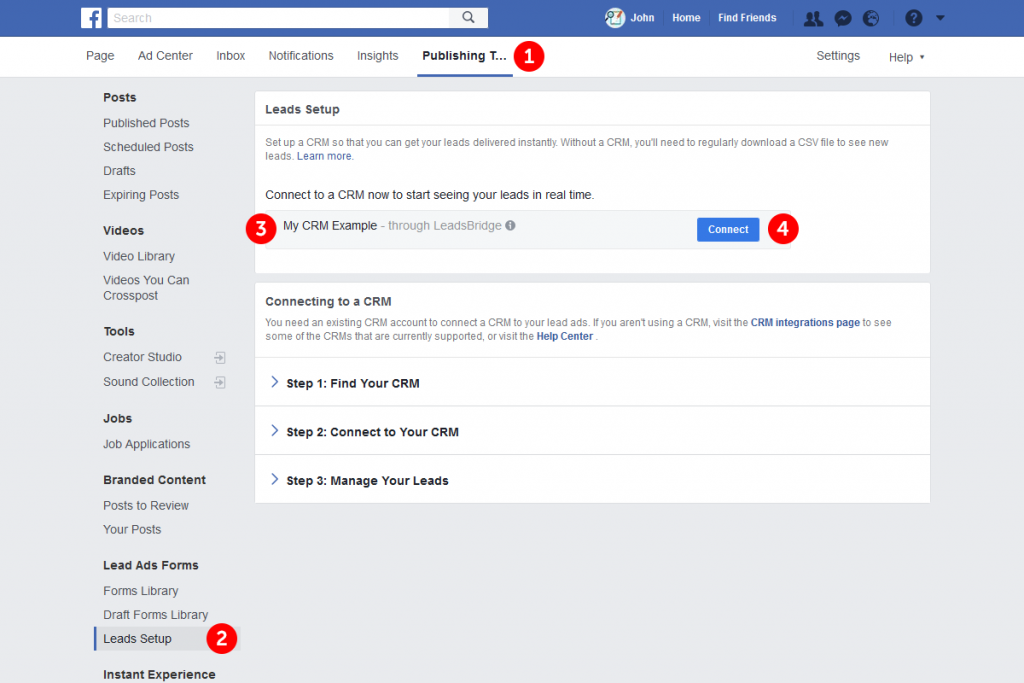The height and width of the screenshot is (683, 1024).
Task: Select Posts to Review in sidebar
Action: pos(146,505)
